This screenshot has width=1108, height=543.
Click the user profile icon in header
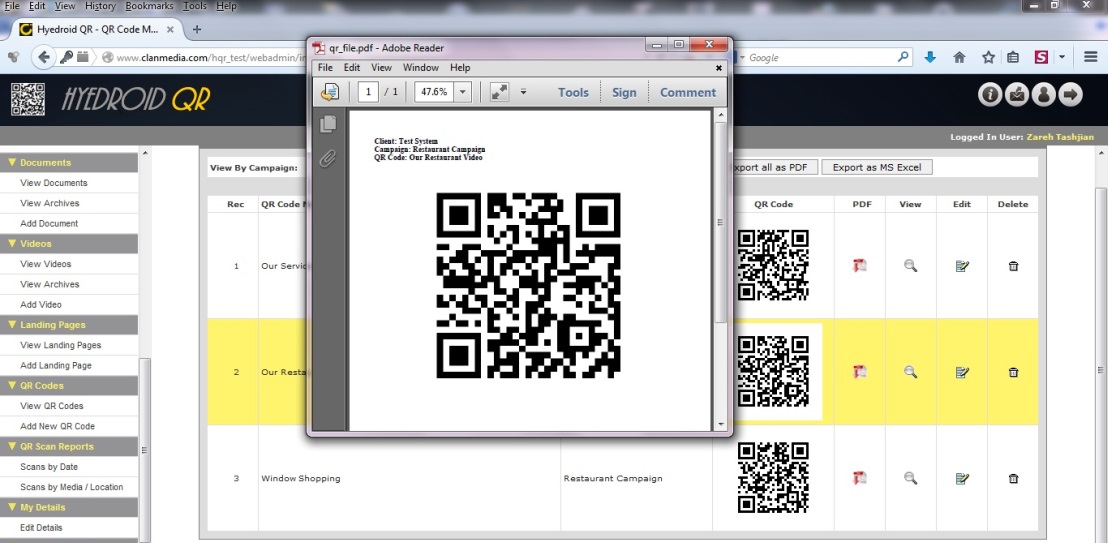pyautogui.click(x=1044, y=95)
